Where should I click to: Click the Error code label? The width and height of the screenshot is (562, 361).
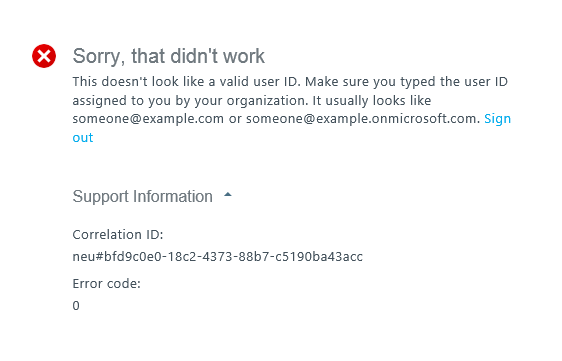pos(106,284)
